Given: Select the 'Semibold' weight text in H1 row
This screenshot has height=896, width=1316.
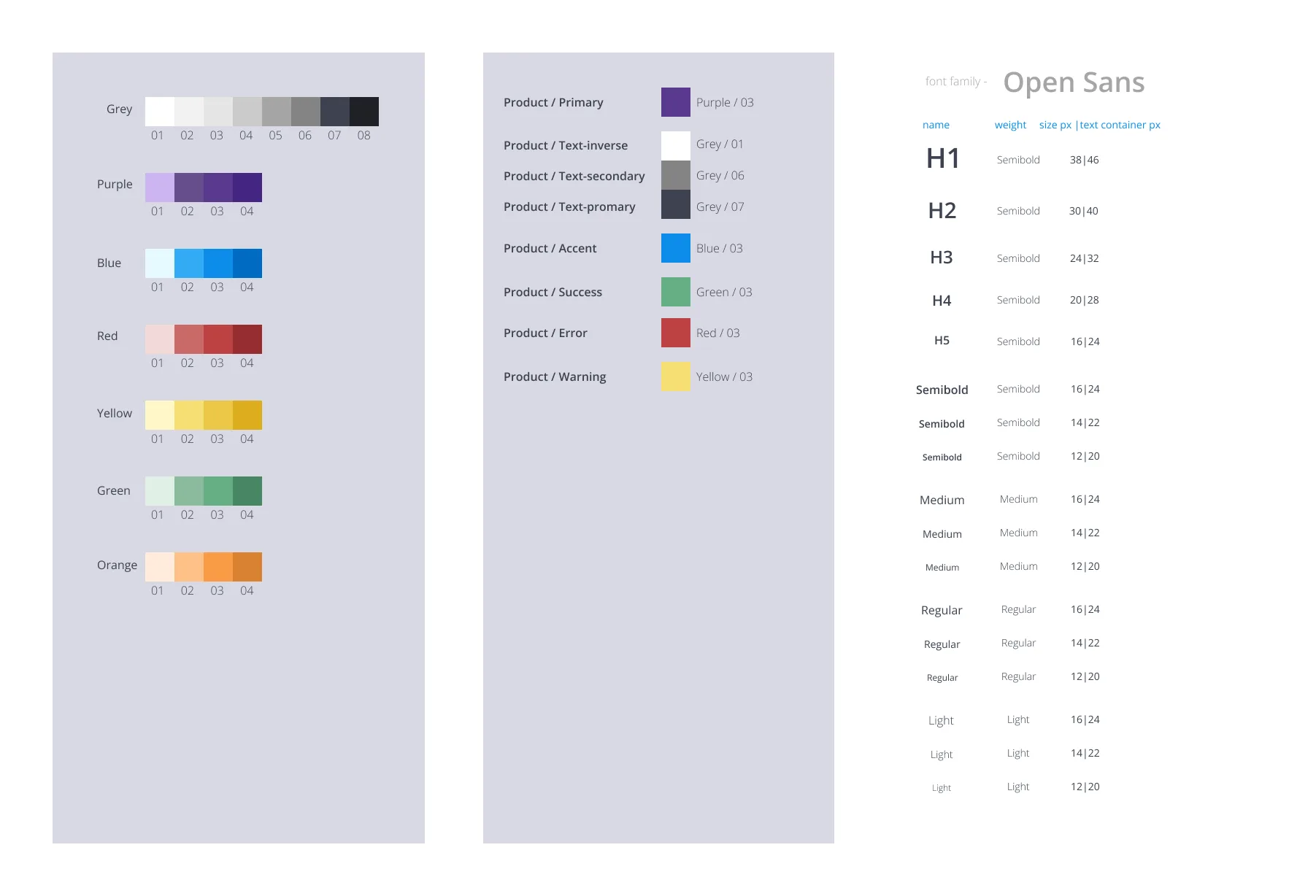Looking at the screenshot, I should pos(1018,160).
